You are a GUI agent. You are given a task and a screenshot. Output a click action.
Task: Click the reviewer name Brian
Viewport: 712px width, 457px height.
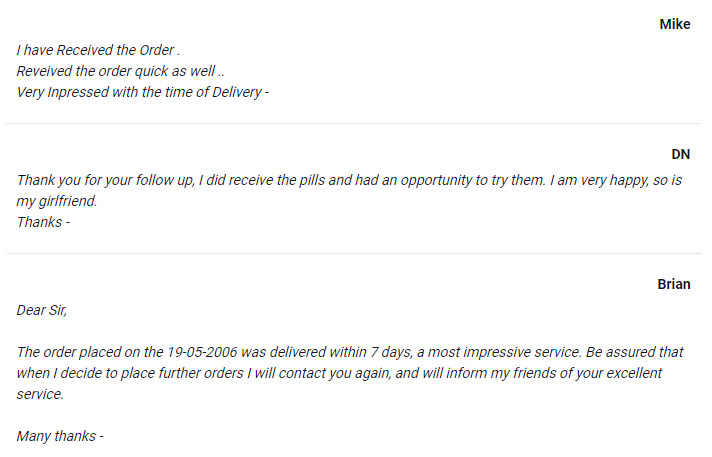(674, 284)
